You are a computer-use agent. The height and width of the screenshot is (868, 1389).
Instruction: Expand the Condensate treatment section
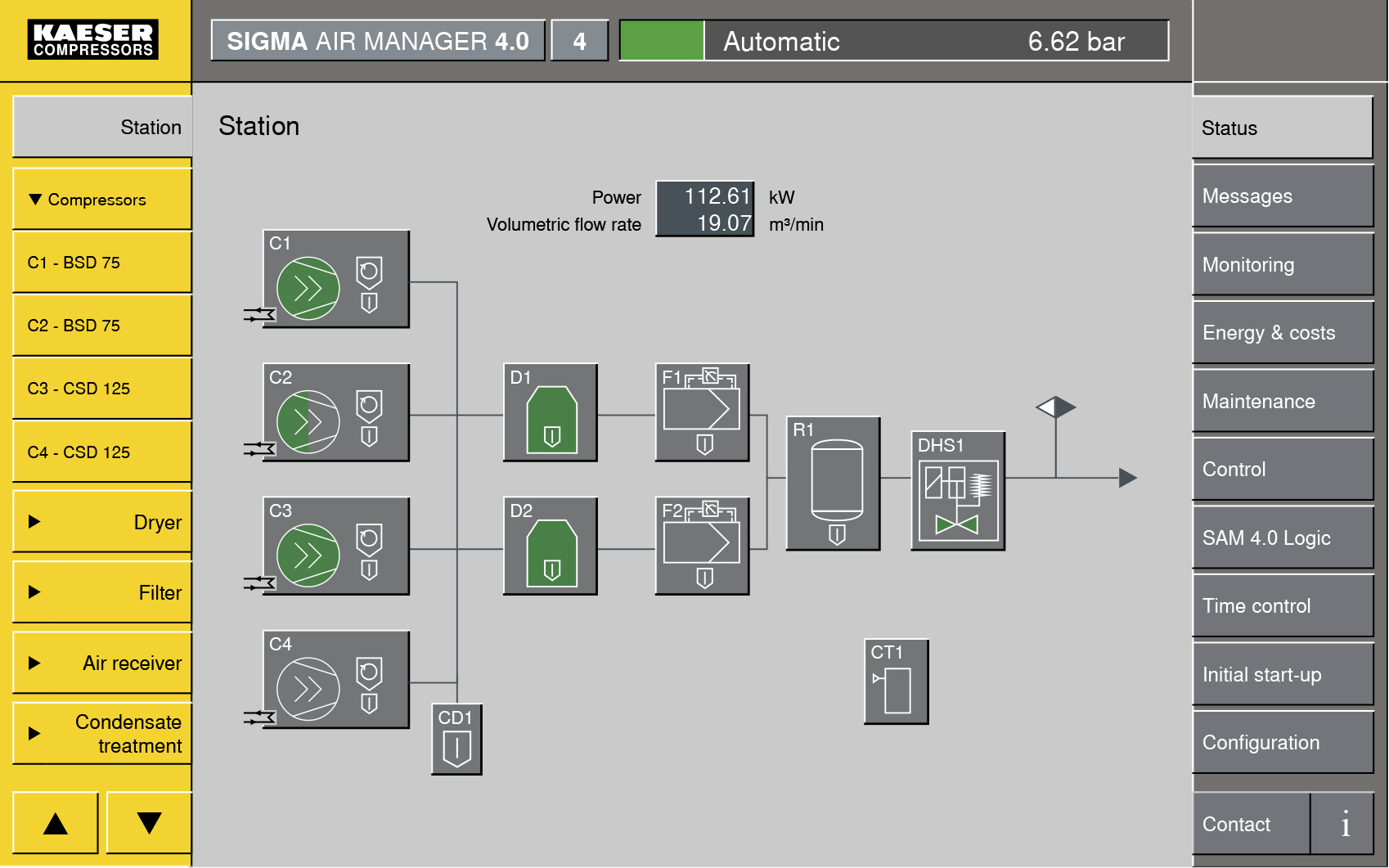(101, 734)
